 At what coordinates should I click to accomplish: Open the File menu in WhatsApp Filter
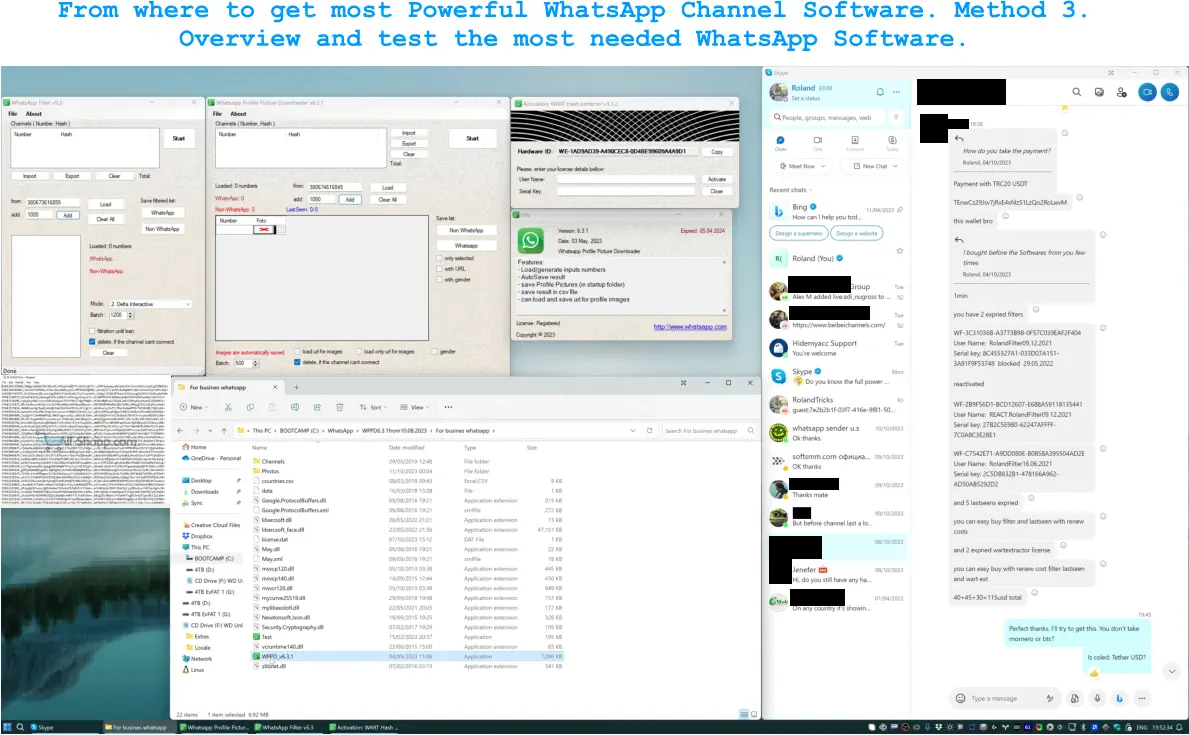pos(14,113)
